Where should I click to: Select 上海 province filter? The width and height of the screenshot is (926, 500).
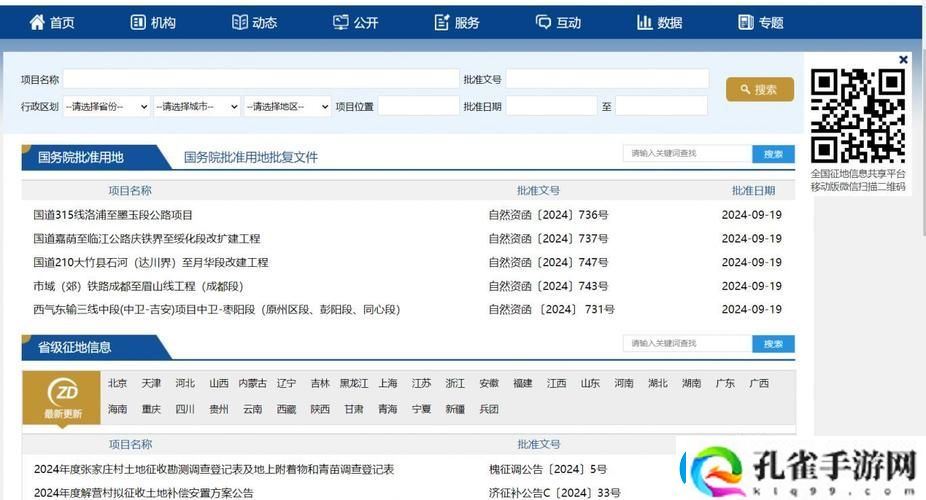coord(387,383)
